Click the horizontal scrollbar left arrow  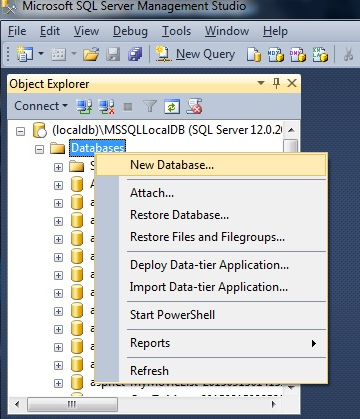pos(17,405)
